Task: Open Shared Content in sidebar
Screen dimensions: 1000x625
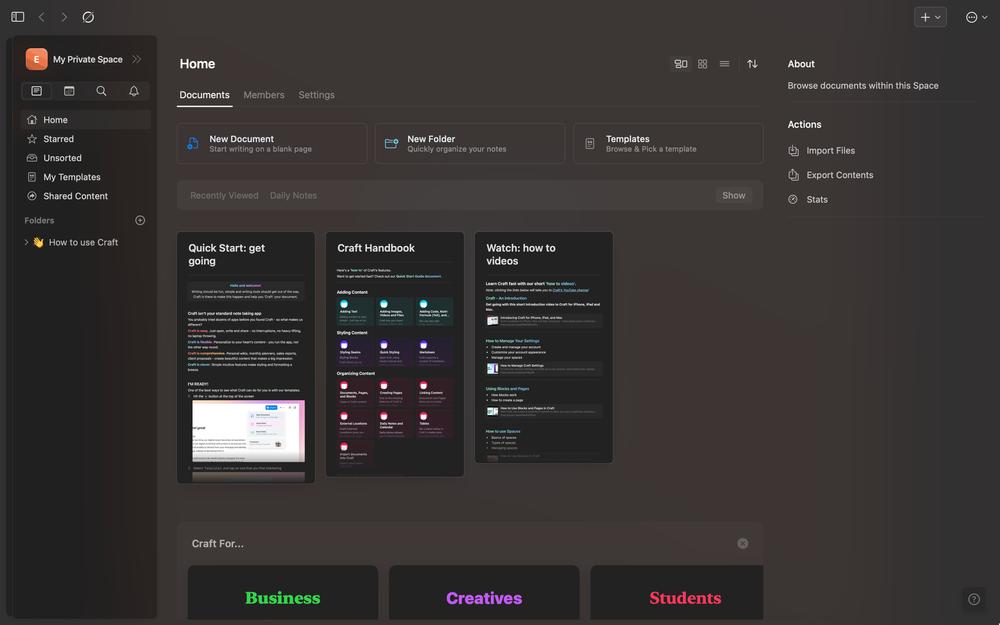Action: click(x=85, y=196)
